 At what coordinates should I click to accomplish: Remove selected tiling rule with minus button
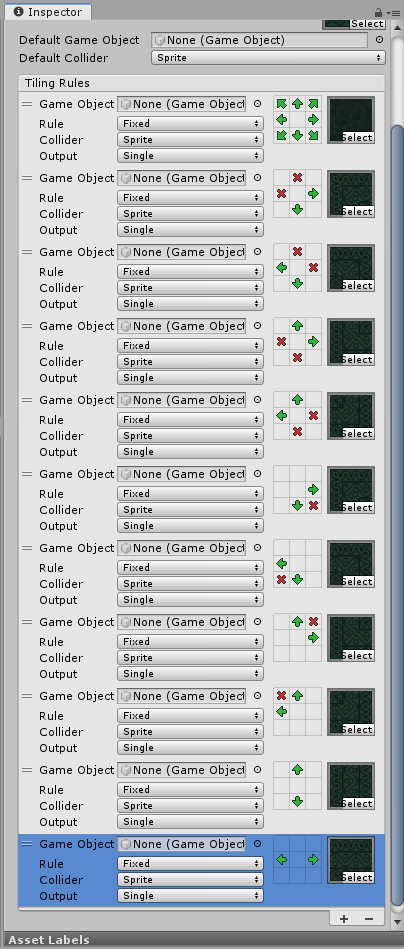pos(369,918)
